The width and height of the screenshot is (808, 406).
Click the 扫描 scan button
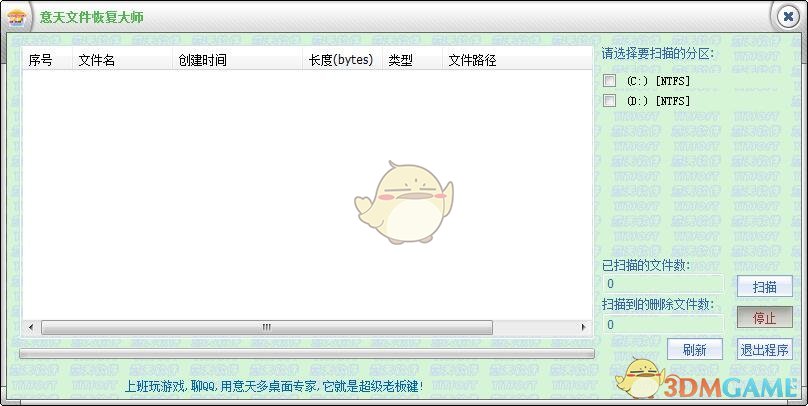click(x=764, y=286)
